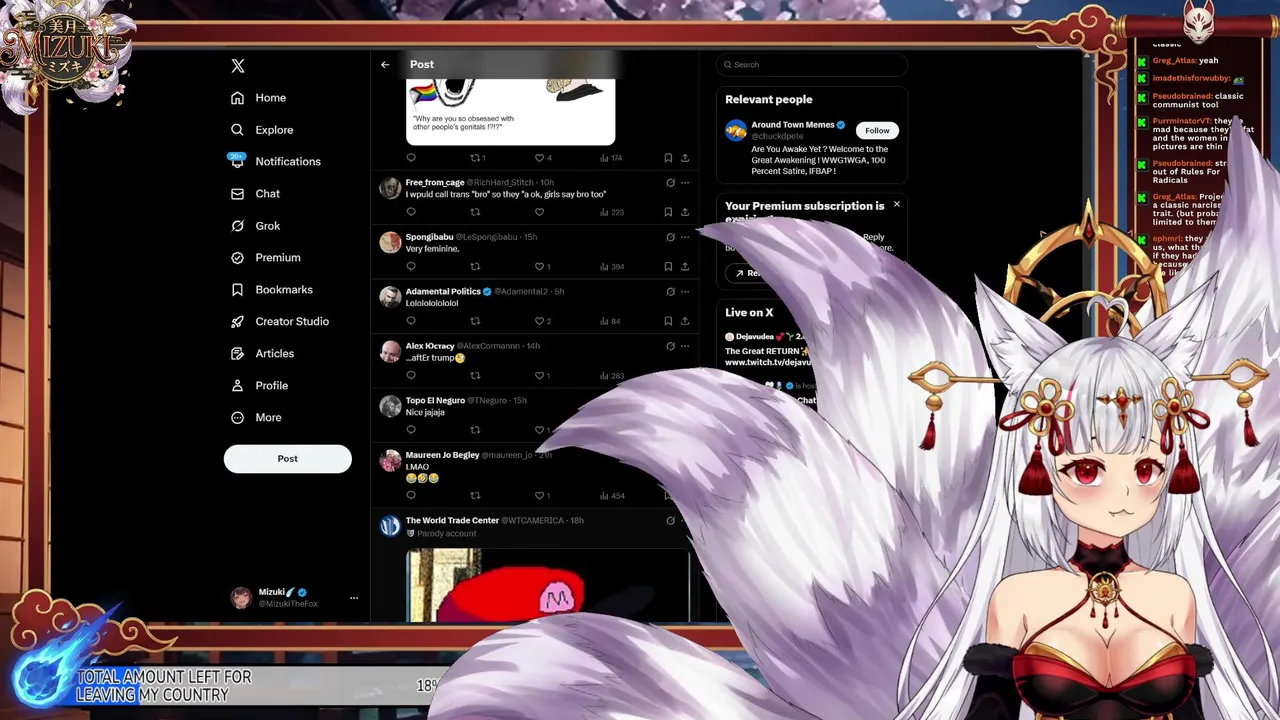This screenshot has height=720, width=1280.
Task: Open Maureen Jo Begley's avatar
Action: tap(390, 461)
